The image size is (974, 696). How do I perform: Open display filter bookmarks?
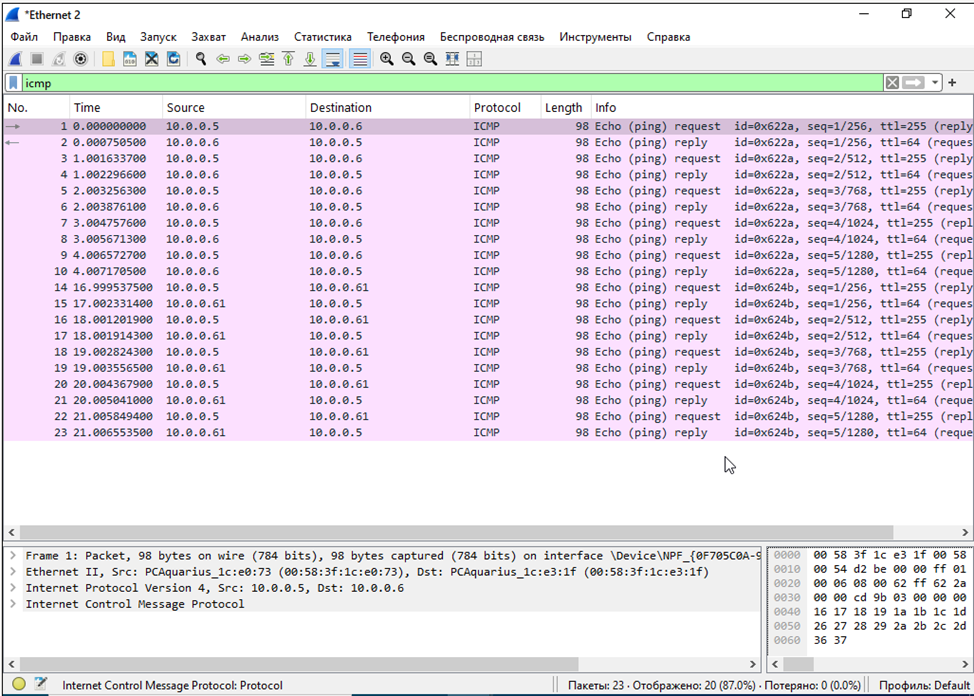(13, 83)
